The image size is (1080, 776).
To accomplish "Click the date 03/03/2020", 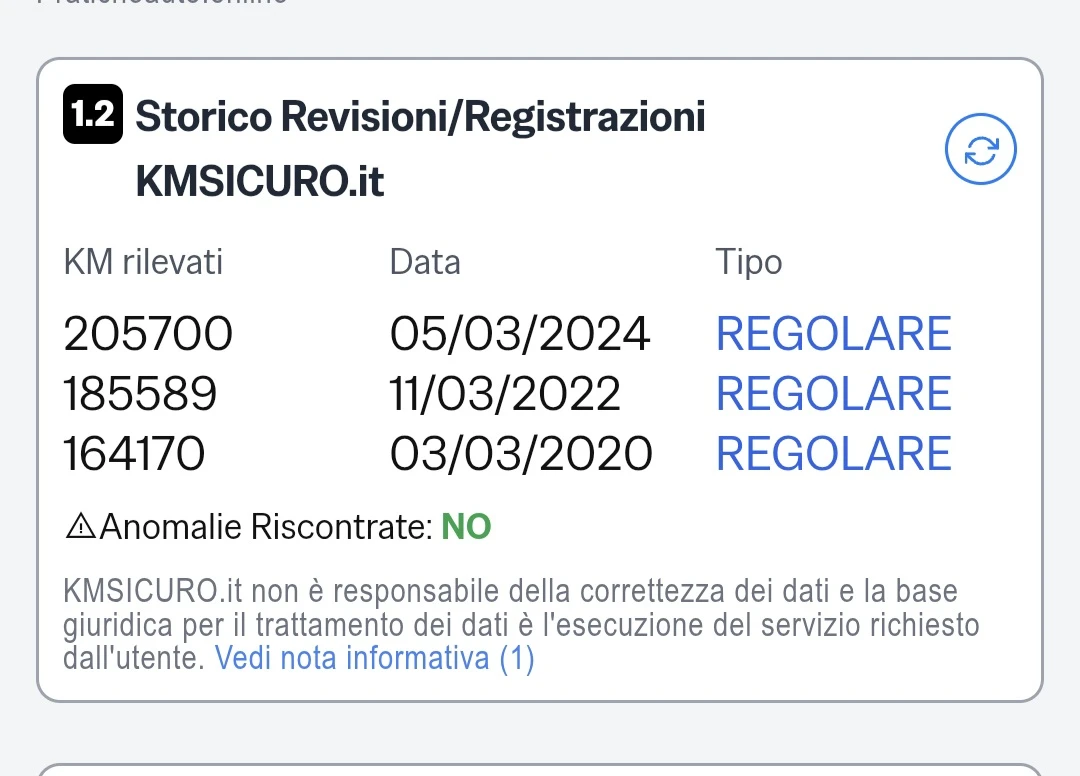I will pyautogui.click(x=521, y=454).
